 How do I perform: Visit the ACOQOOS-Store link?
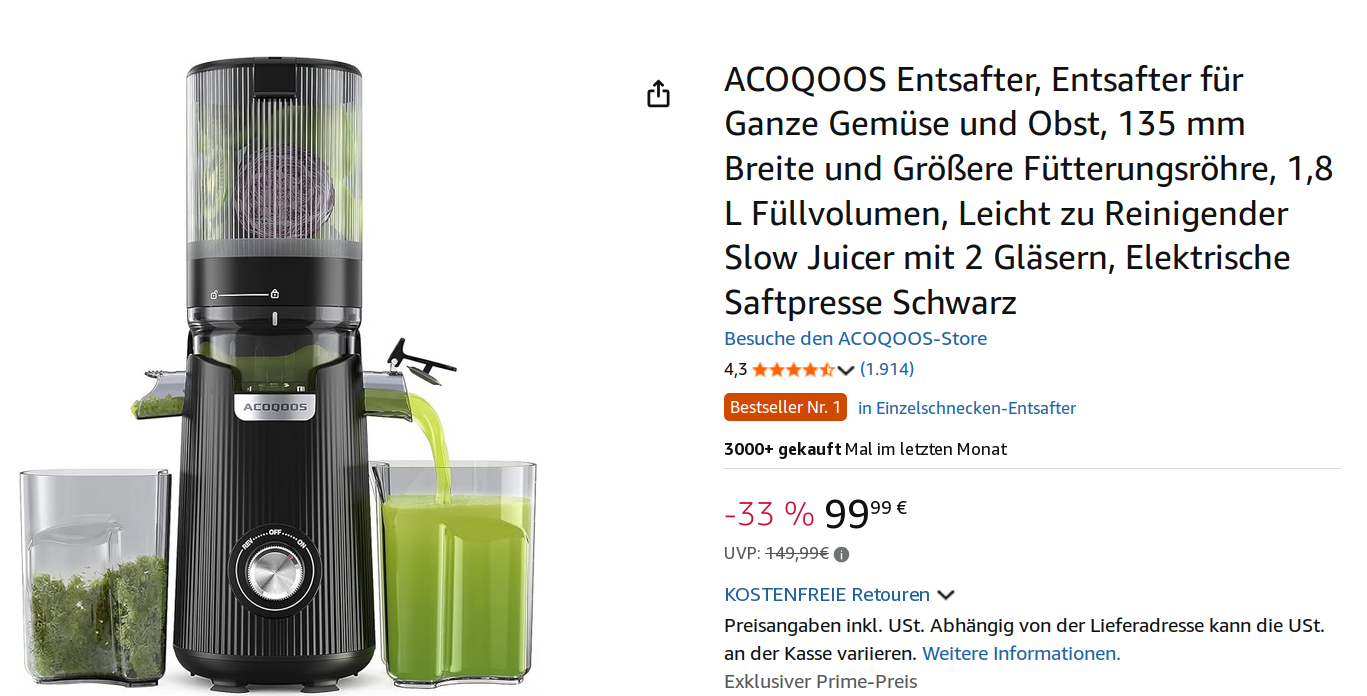(855, 338)
